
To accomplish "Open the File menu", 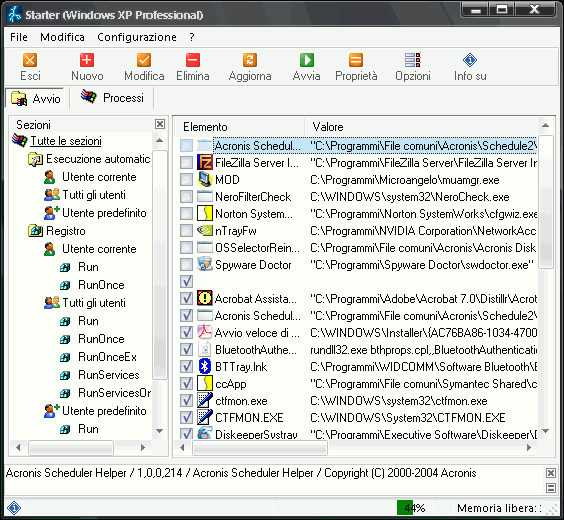I will pyautogui.click(x=19, y=37).
